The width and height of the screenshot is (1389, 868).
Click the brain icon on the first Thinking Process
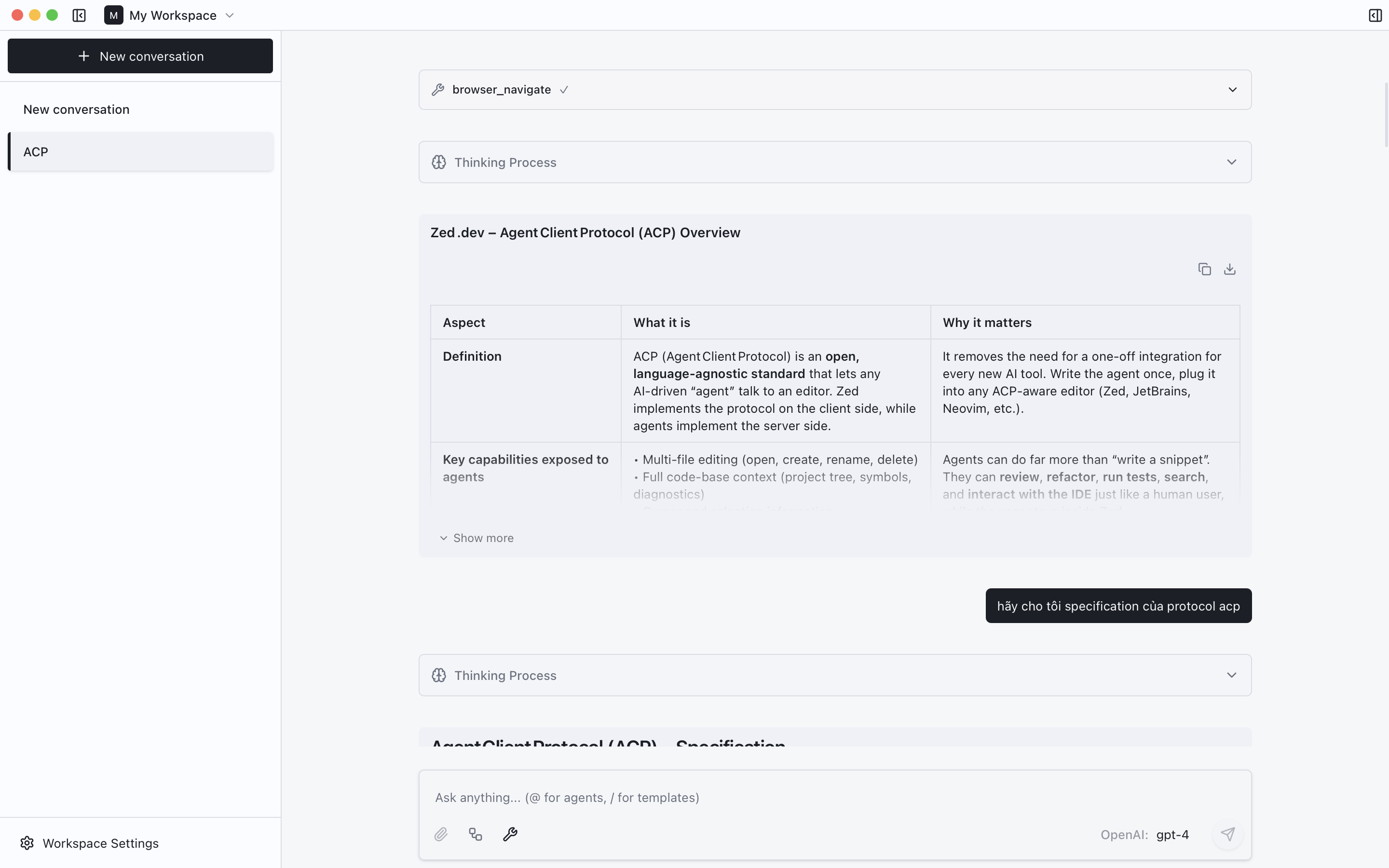click(438, 162)
